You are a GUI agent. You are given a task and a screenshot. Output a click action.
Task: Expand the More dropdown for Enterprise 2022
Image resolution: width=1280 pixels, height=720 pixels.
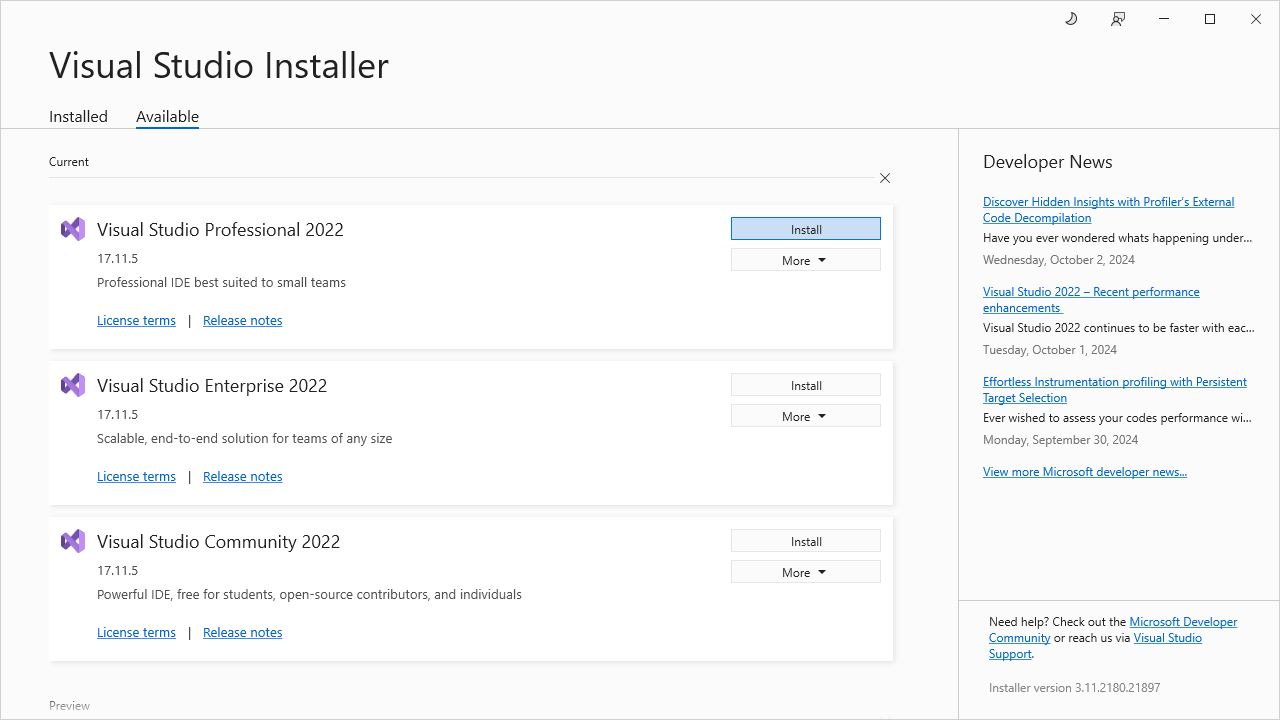pos(806,416)
